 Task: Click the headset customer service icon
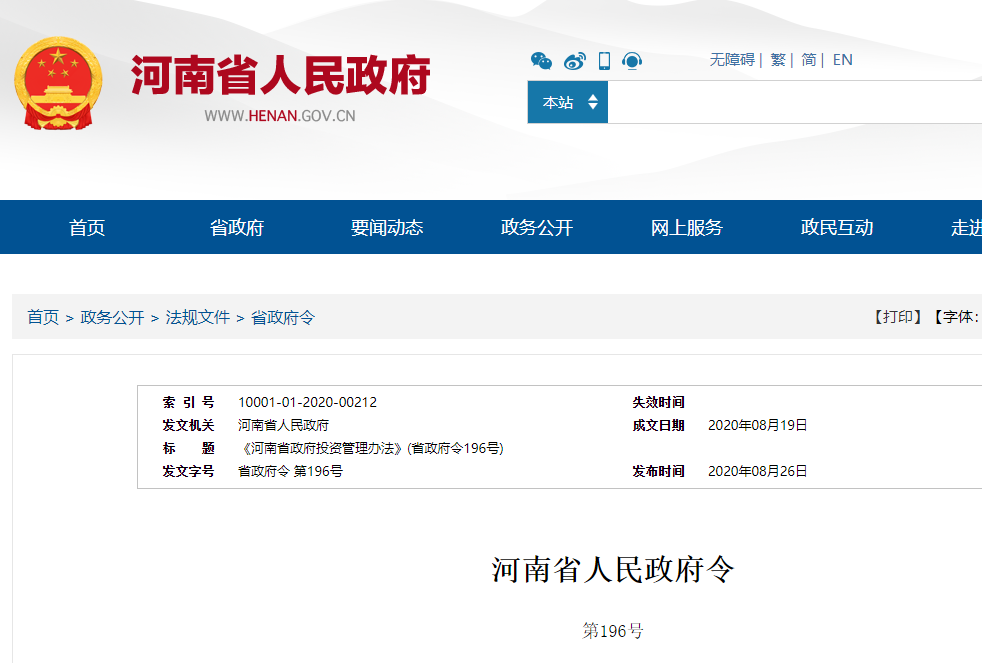click(632, 61)
